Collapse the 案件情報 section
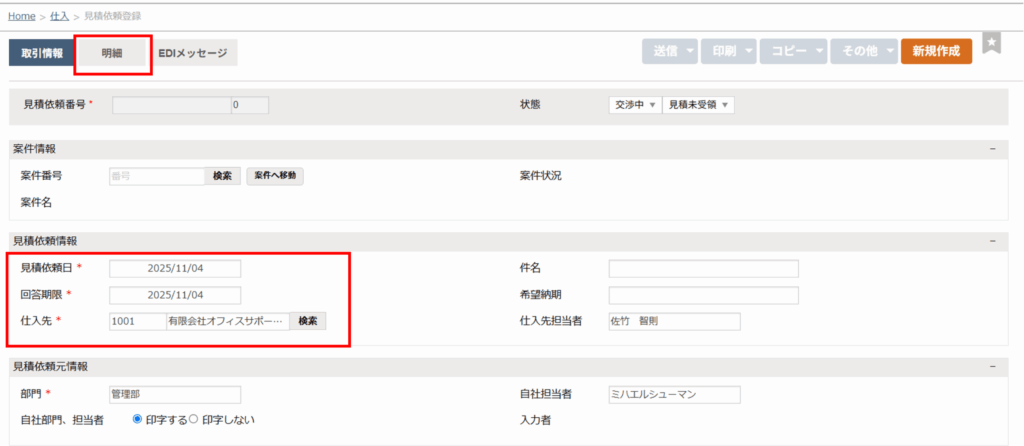Image resolution: width=1024 pixels, height=446 pixels. tap(992, 148)
